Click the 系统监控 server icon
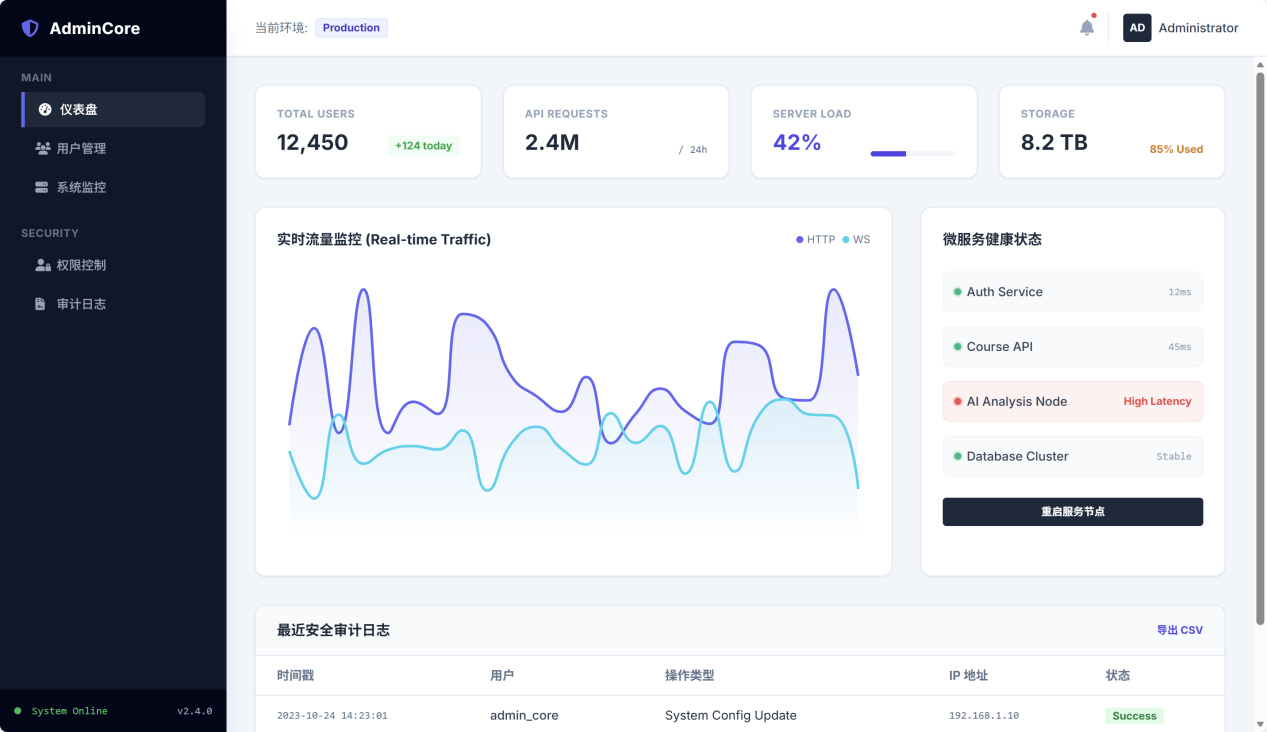Screen dimensions: 1267x732 [42, 187]
